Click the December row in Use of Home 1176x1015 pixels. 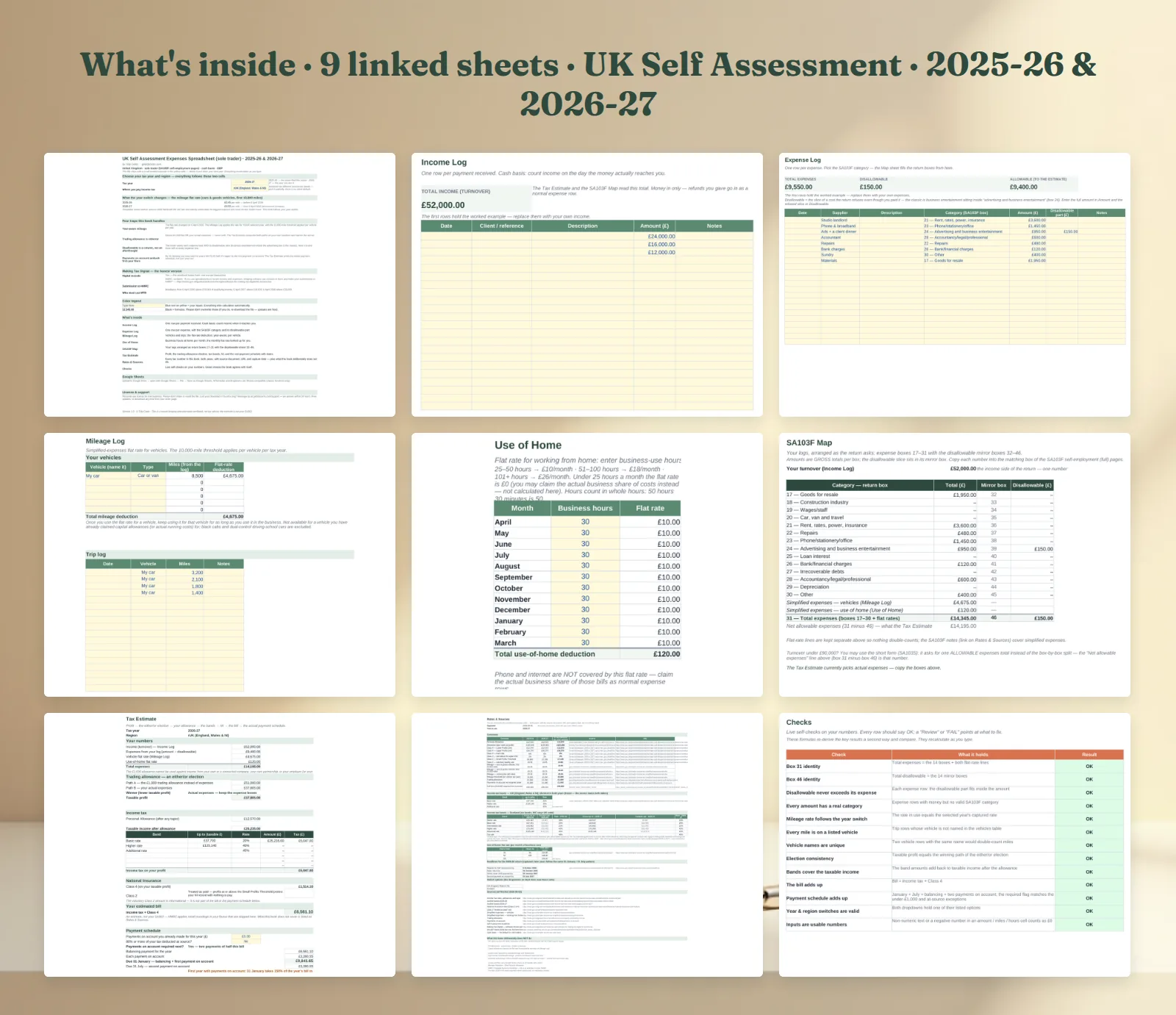[587, 610]
